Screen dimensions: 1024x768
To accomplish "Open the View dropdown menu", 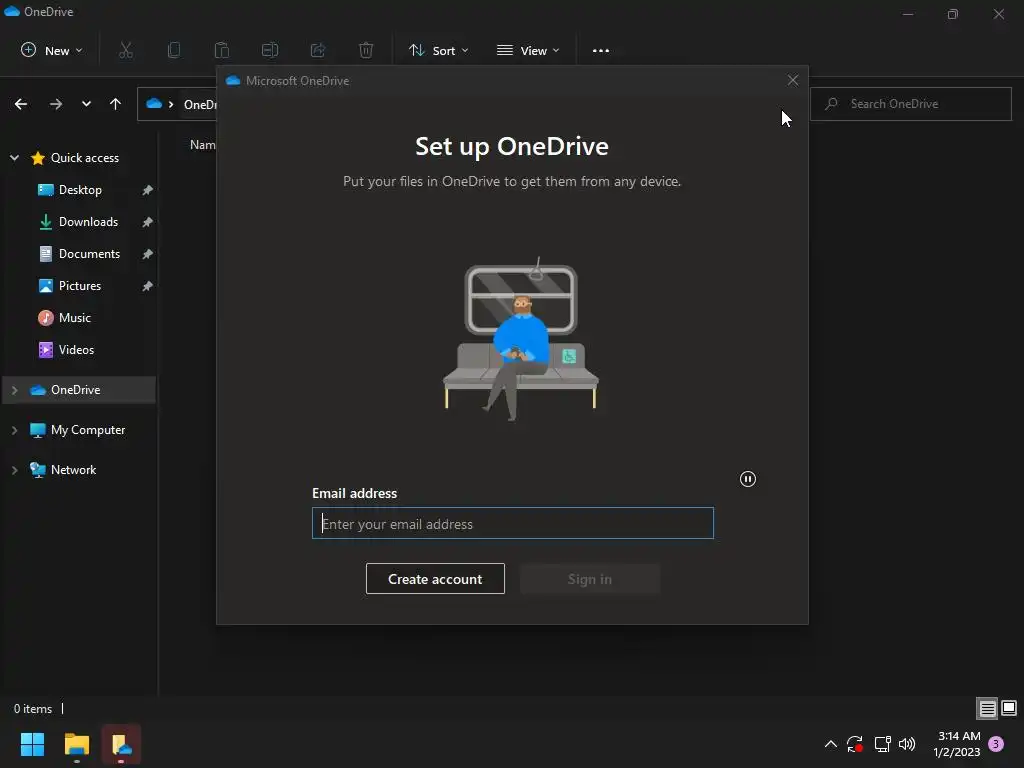I will [x=528, y=50].
